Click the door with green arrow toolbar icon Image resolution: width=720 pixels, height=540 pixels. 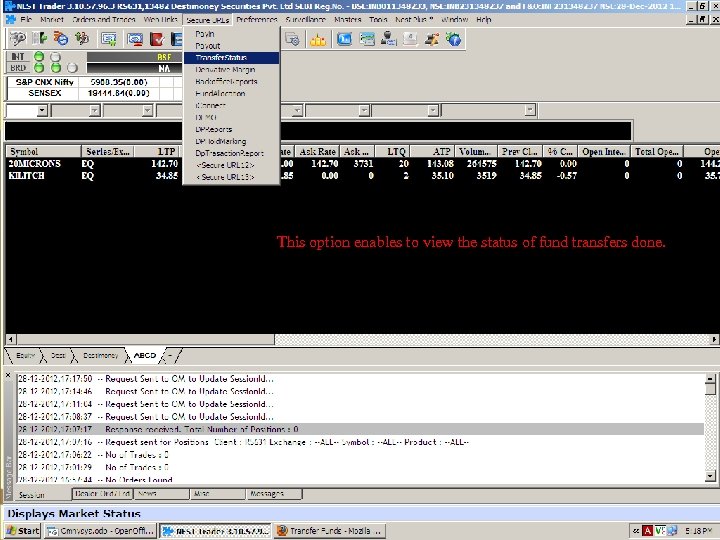39,39
